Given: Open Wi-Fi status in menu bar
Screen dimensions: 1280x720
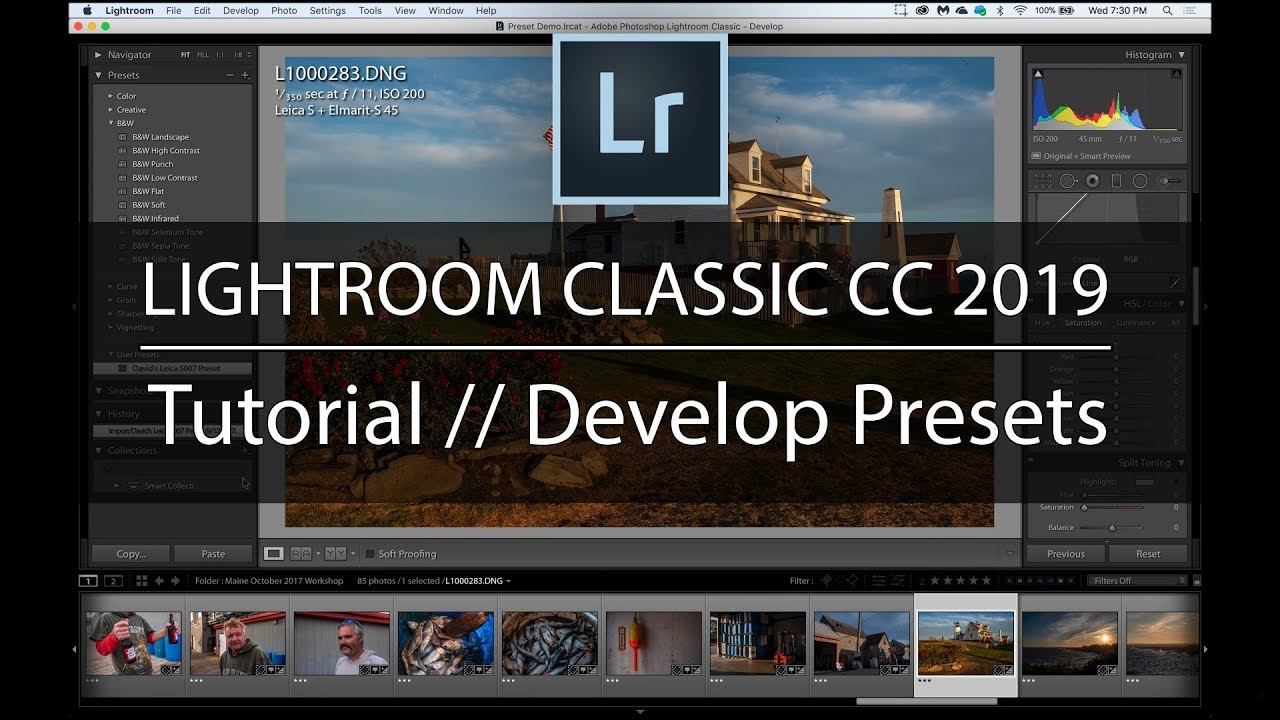Looking at the screenshot, I should [x=1020, y=10].
